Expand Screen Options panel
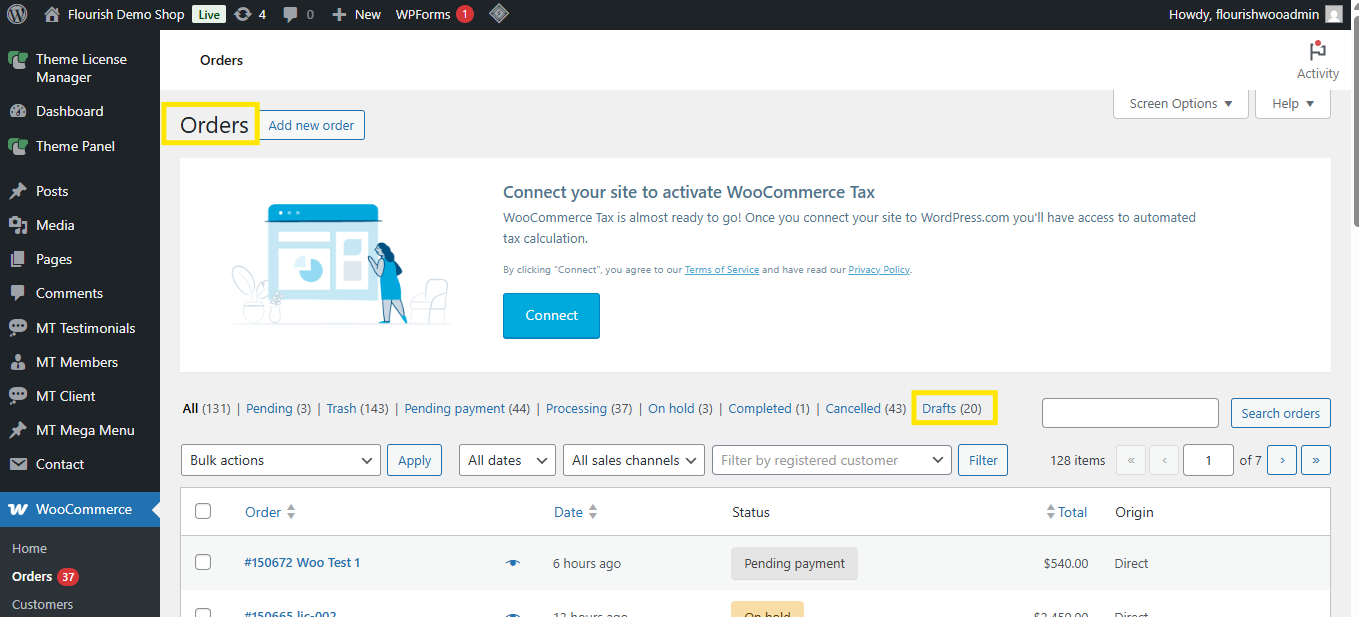This screenshot has height=617, width=1359. pyautogui.click(x=1181, y=103)
